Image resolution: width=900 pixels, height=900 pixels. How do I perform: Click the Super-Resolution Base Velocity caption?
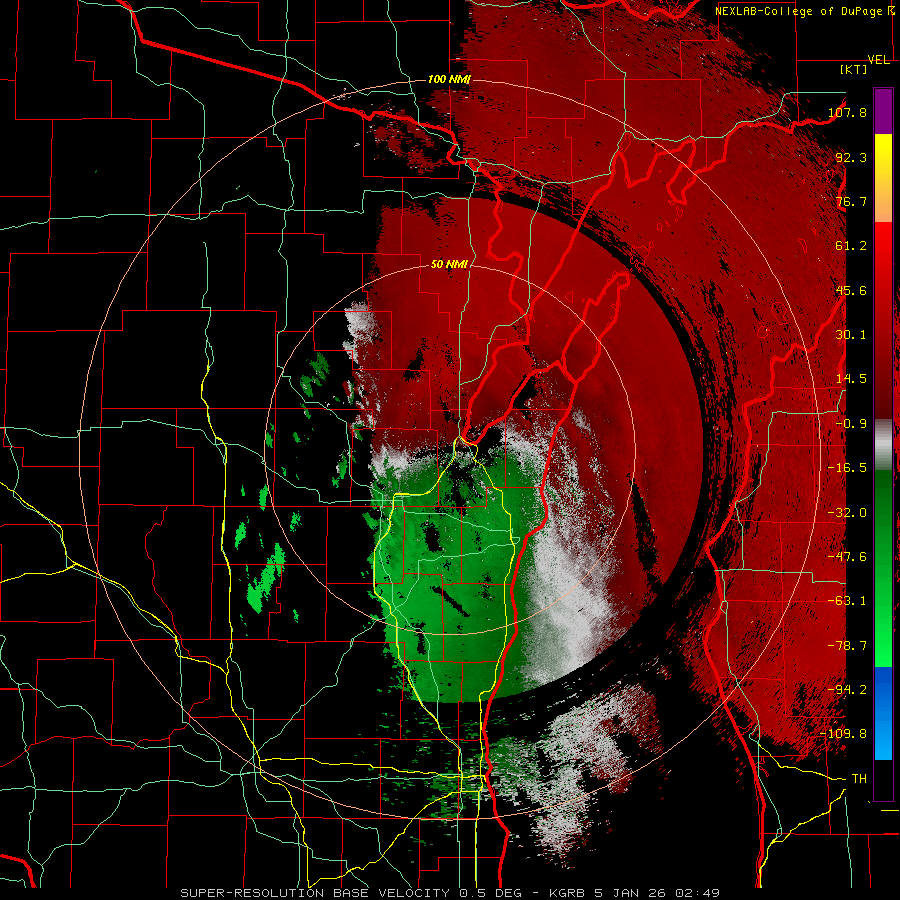[449, 893]
